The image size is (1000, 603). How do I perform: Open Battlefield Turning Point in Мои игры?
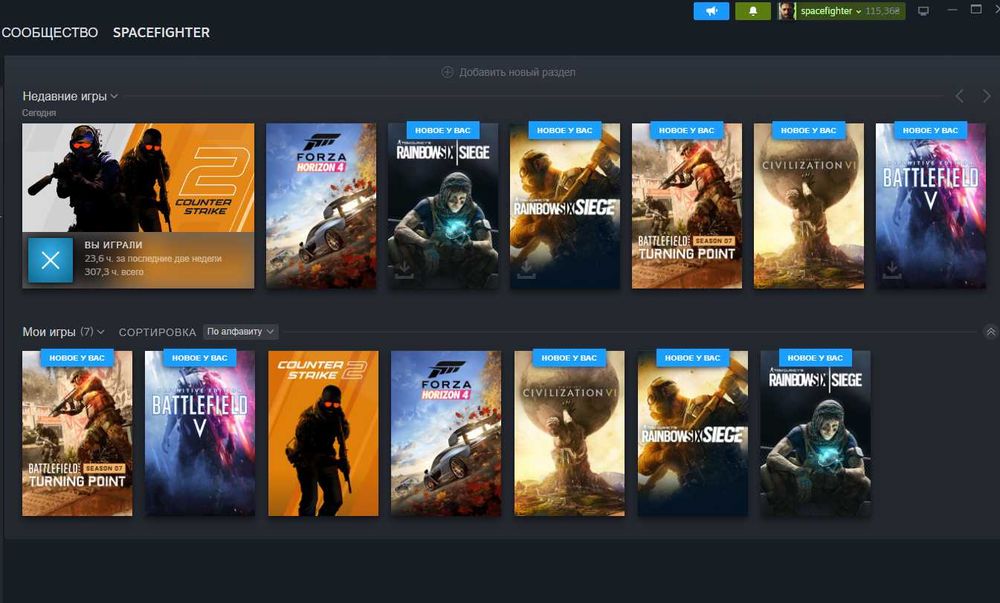click(77, 433)
